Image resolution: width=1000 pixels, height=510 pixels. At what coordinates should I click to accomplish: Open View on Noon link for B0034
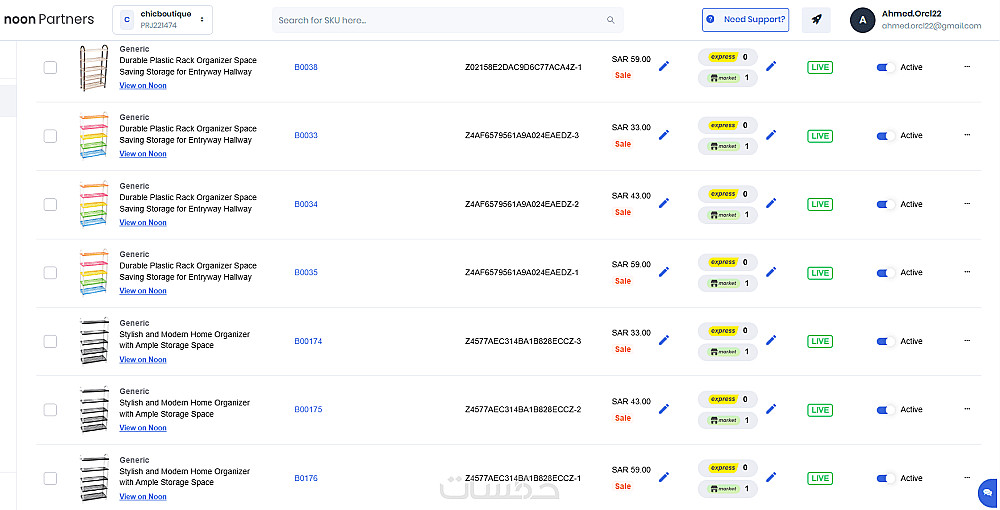[x=143, y=223]
